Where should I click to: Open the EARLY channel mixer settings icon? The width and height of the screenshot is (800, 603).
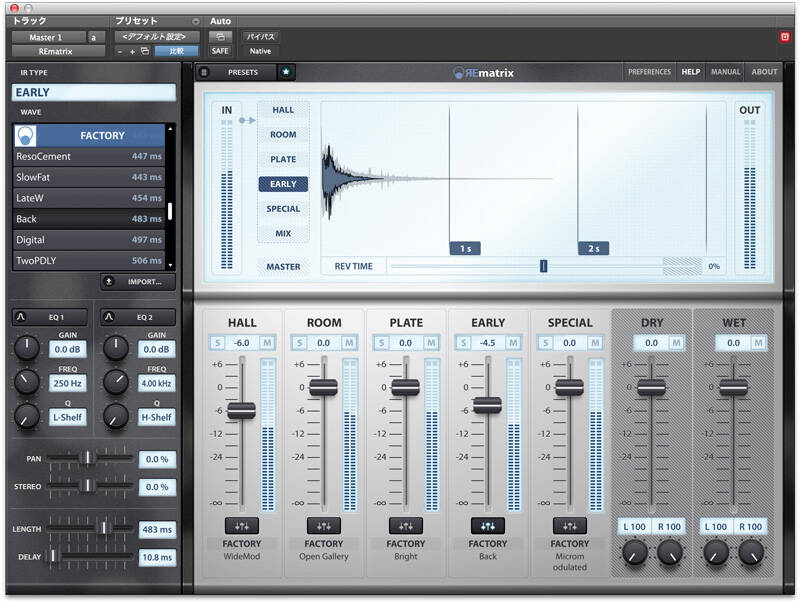(x=488, y=526)
